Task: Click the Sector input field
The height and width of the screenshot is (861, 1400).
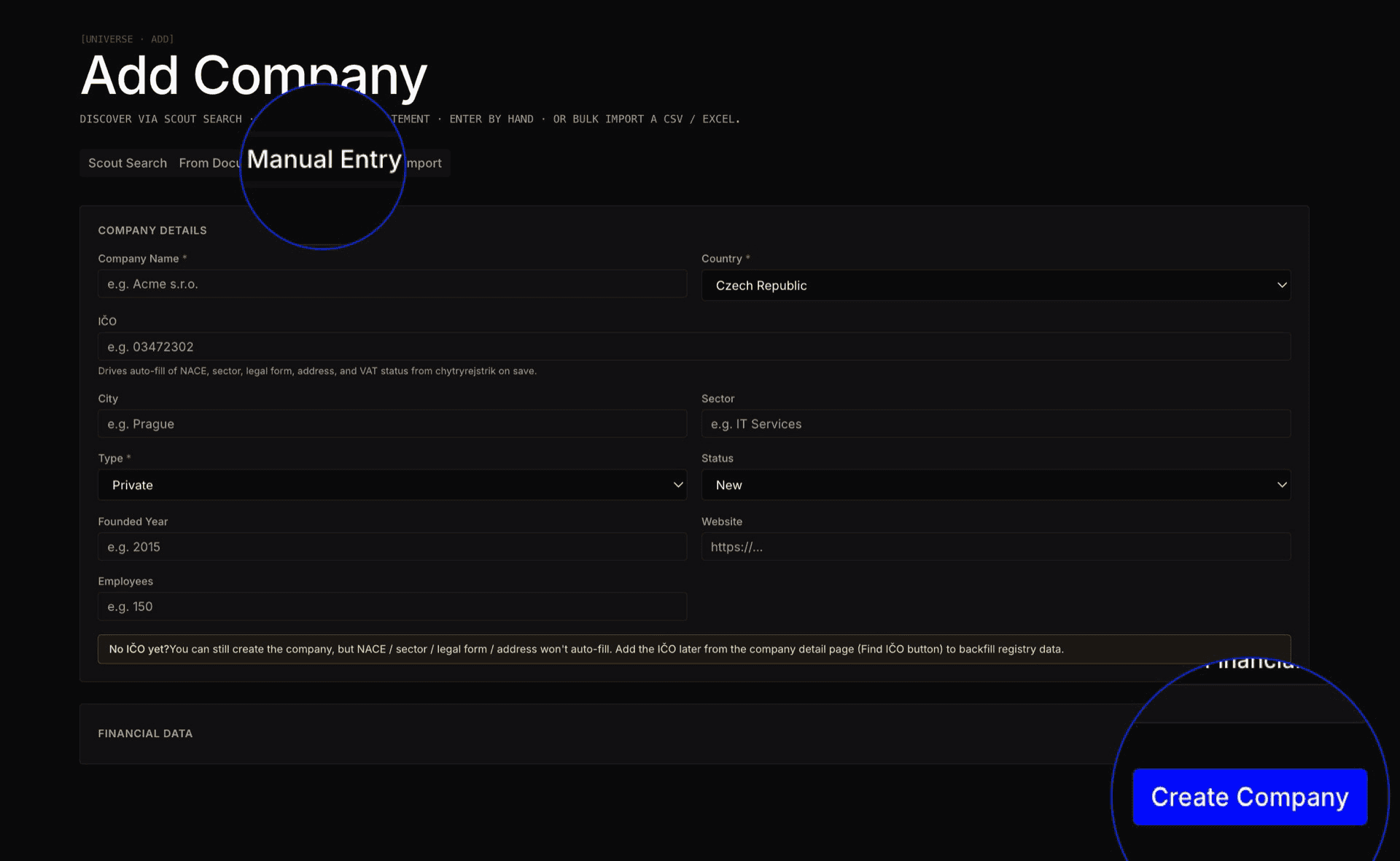Action: pos(996,424)
